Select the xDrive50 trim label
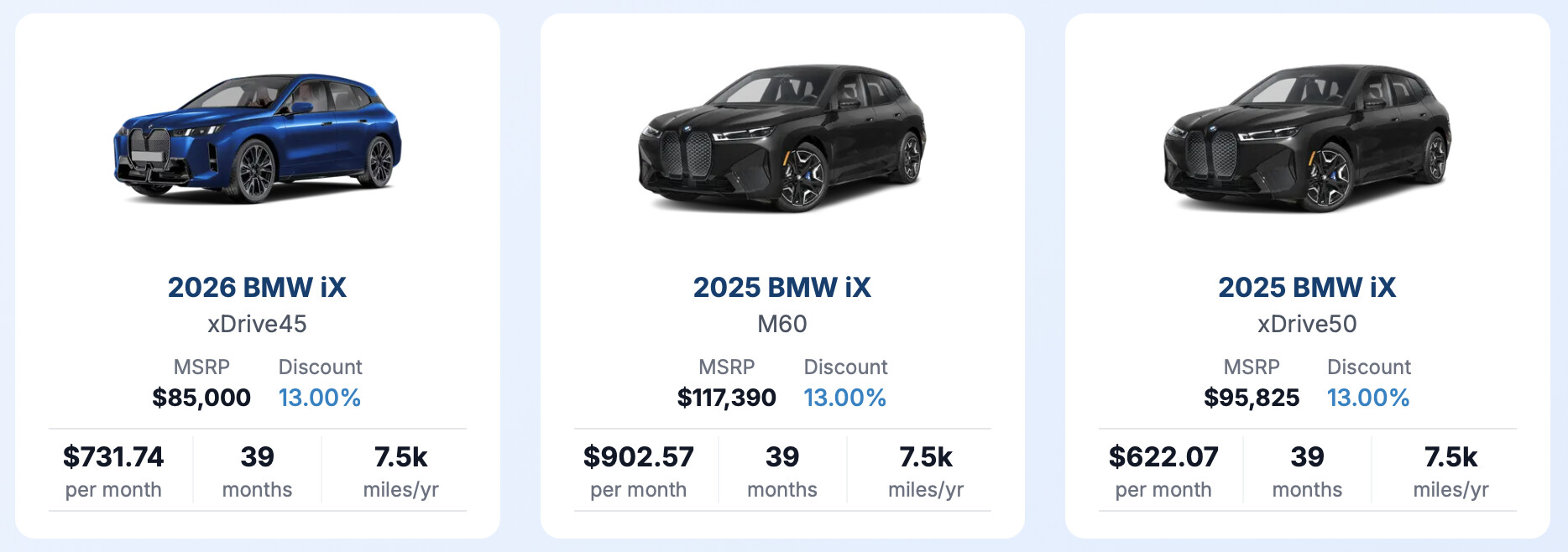Viewport: 1568px width, 552px height. point(1307,324)
